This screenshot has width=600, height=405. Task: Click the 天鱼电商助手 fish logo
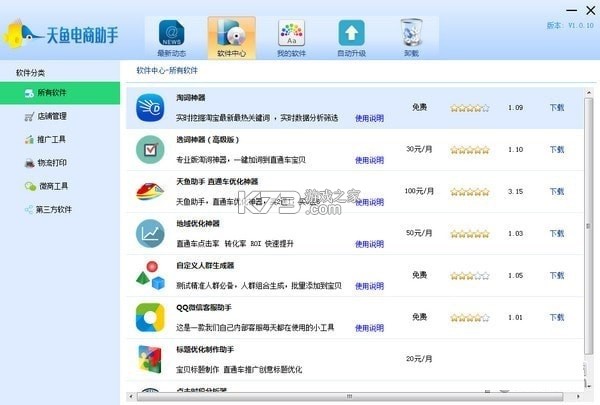pos(23,34)
